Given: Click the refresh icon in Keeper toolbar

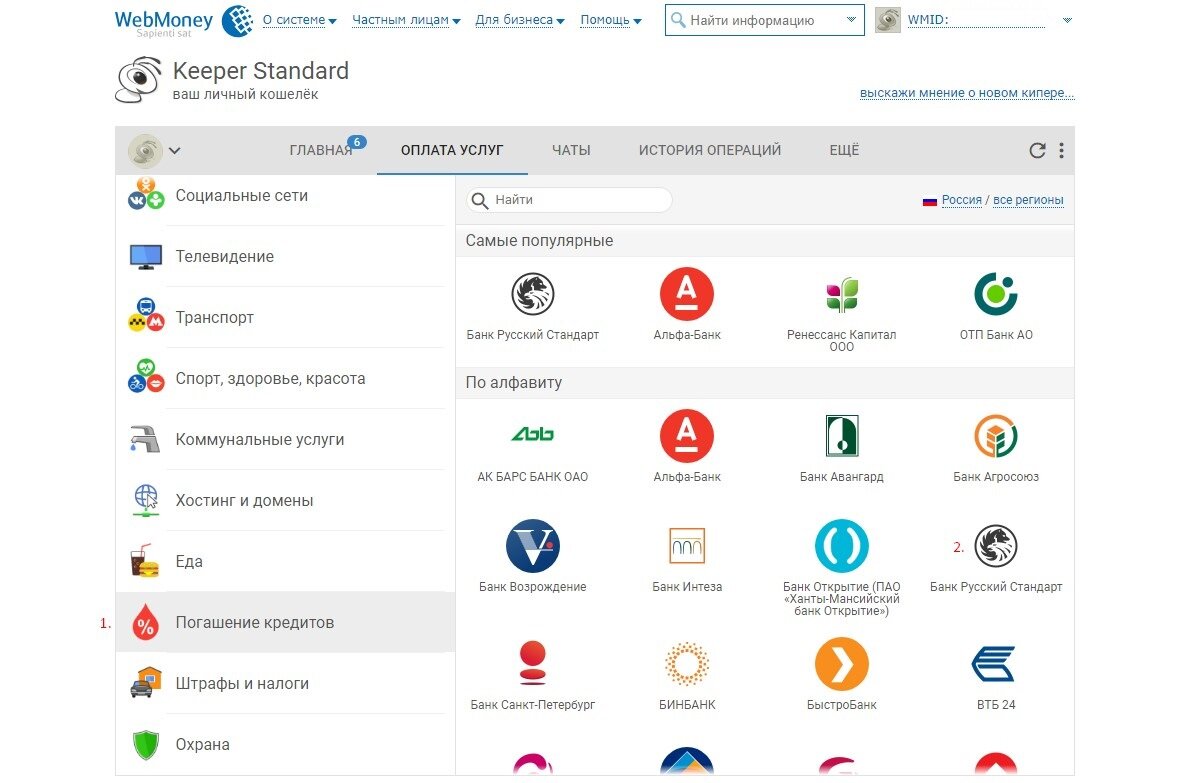Looking at the screenshot, I should (1037, 151).
